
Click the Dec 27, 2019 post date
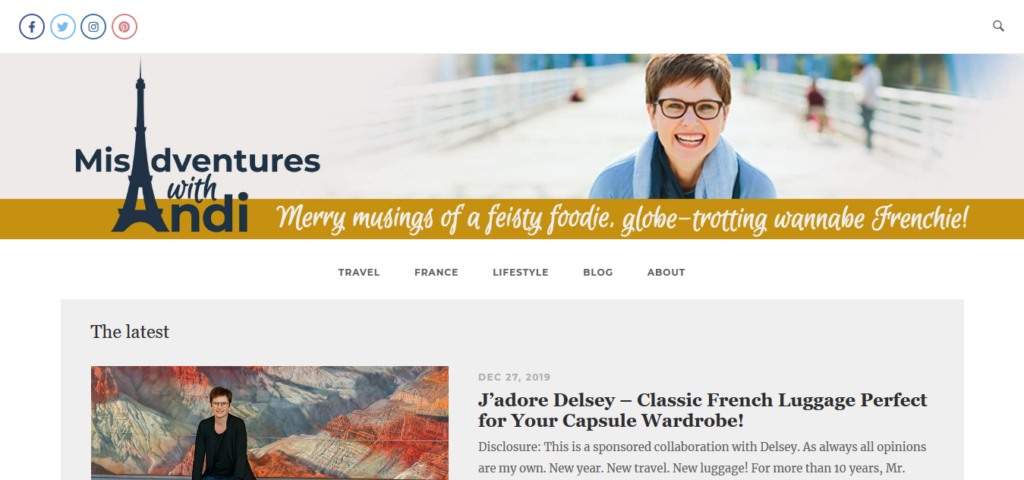pos(514,377)
